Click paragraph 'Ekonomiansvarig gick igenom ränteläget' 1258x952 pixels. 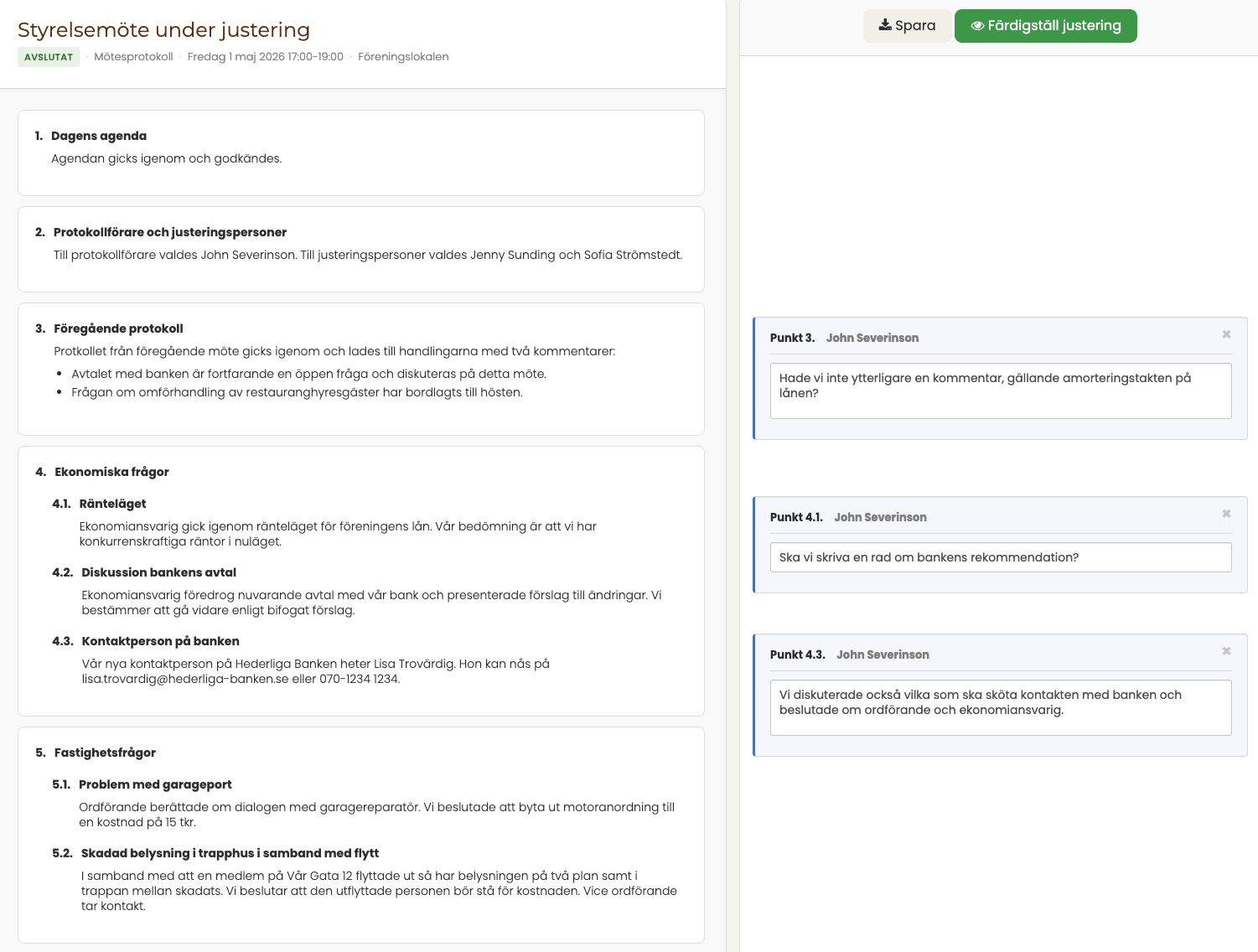point(338,534)
